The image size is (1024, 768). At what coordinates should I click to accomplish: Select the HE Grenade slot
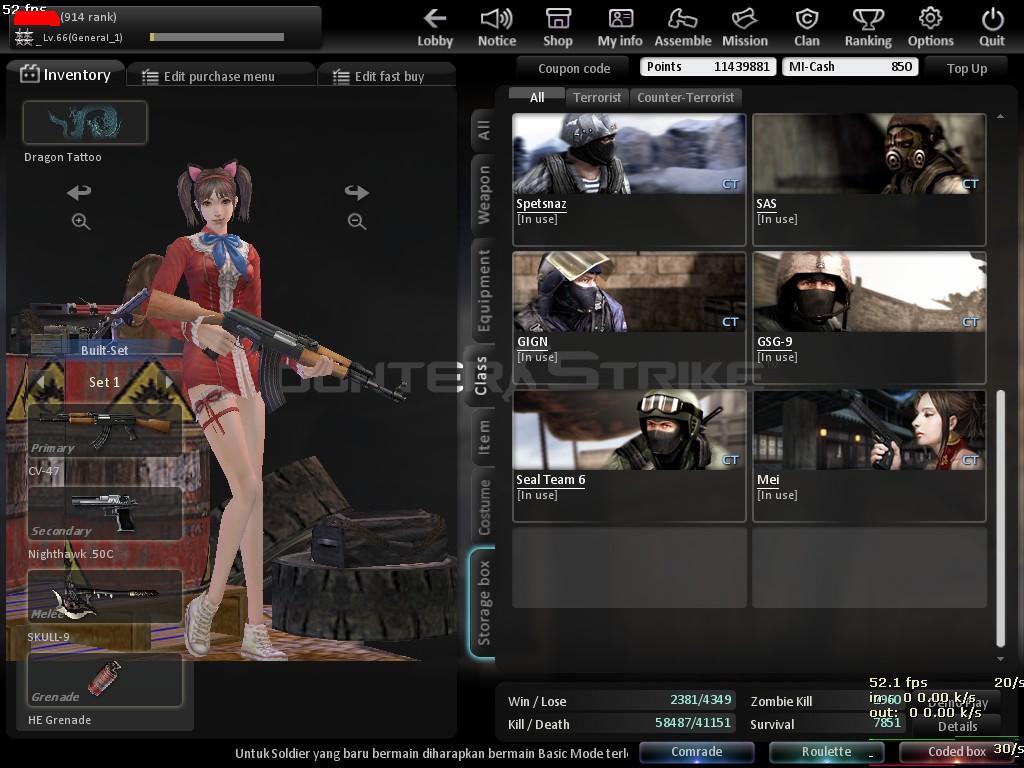pyautogui.click(x=104, y=680)
